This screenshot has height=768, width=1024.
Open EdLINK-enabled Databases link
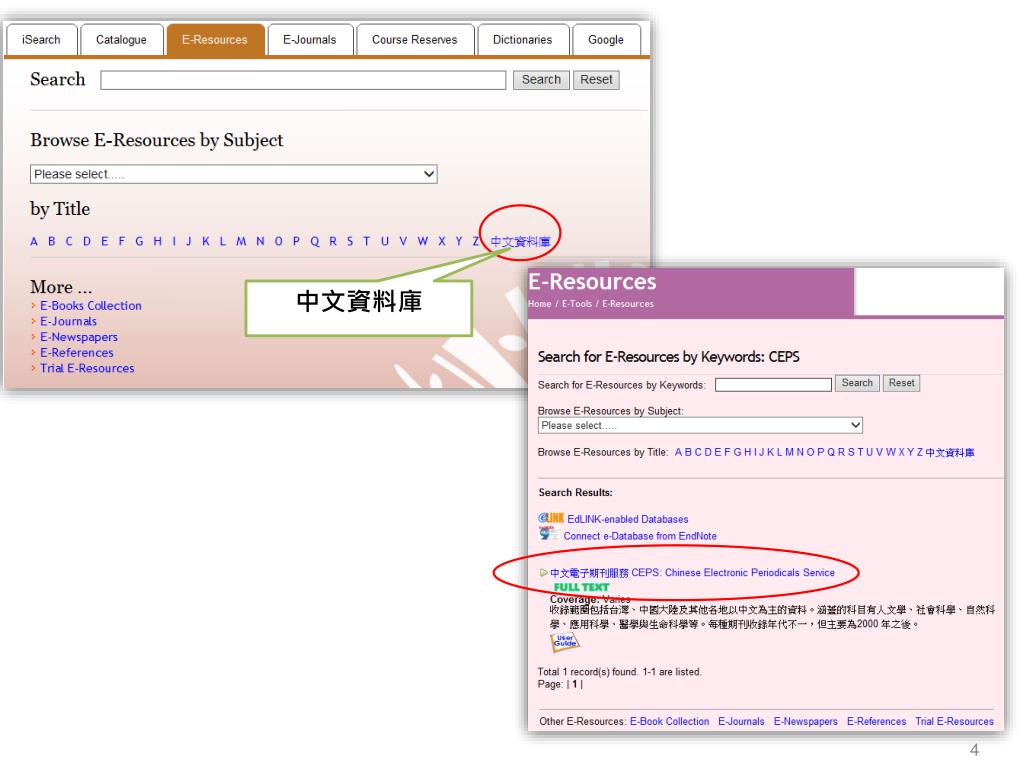(x=628, y=519)
